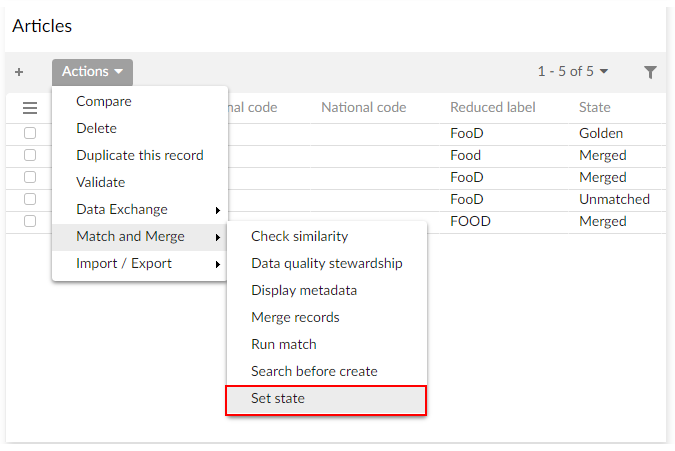Check the Golden record row checkbox
This screenshot has width=675, height=451.
[30, 133]
